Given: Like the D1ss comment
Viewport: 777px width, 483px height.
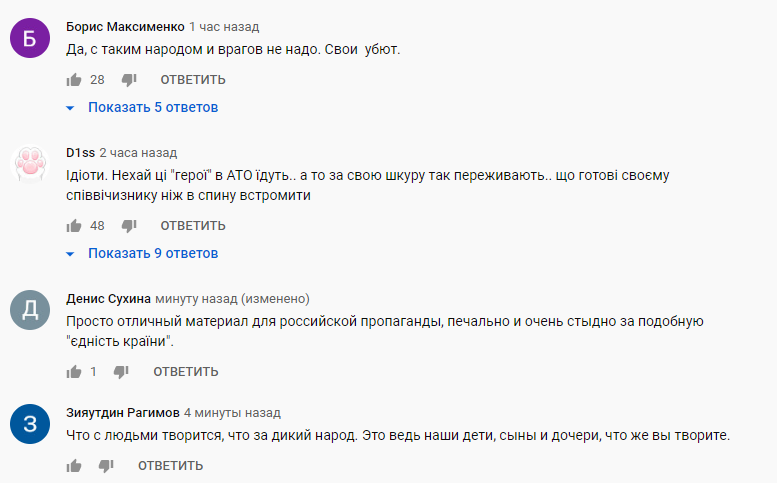Looking at the screenshot, I should [x=74, y=226].
